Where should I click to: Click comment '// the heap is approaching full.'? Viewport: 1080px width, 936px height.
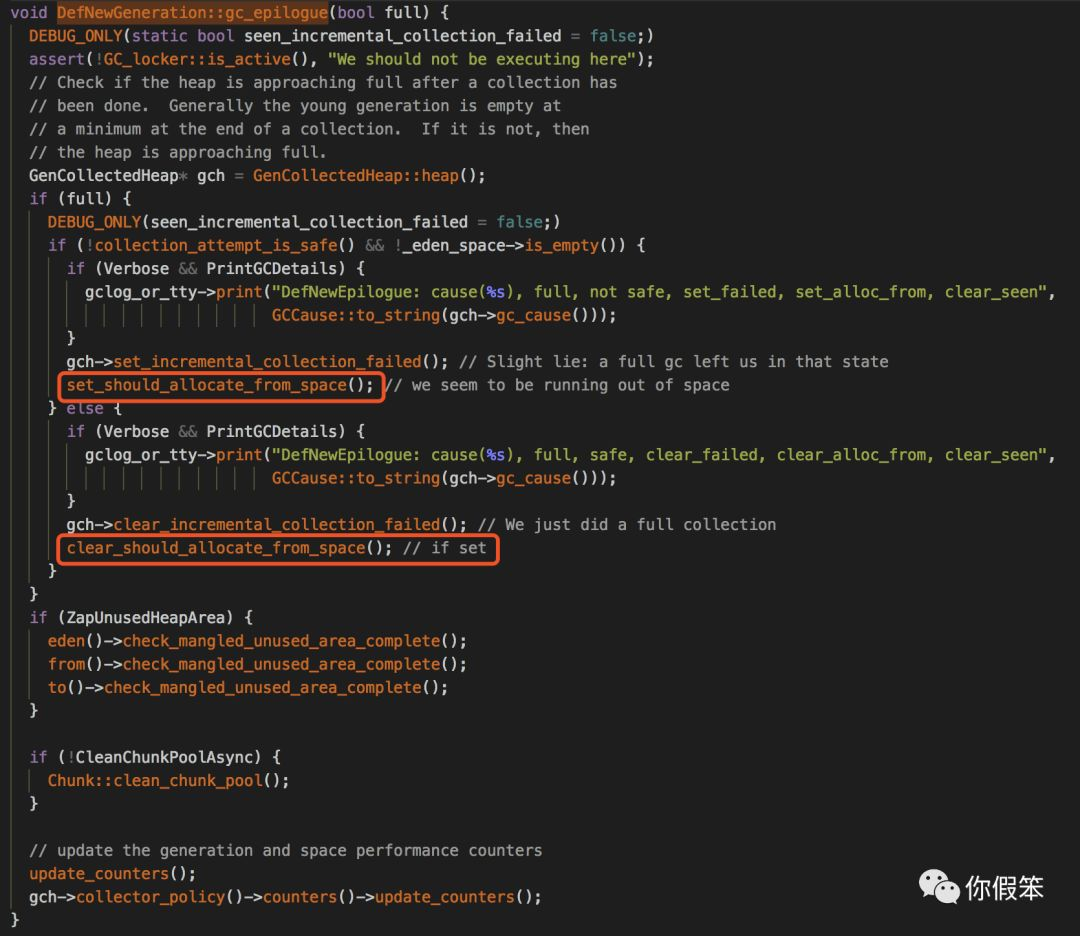coord(178,152)
